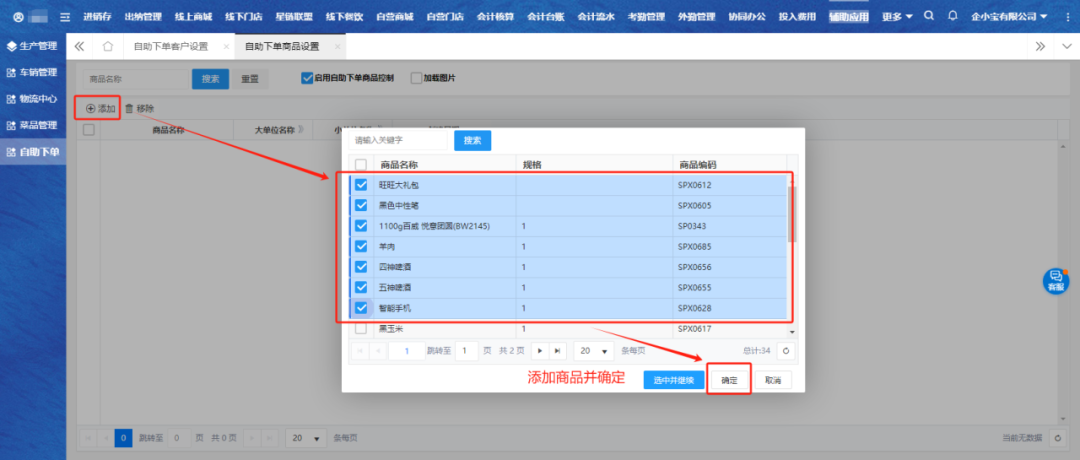Uncheck the 旺旺大礼包 row checkbox
Viewport: 1080px width, 460px height.
[361, 185]
